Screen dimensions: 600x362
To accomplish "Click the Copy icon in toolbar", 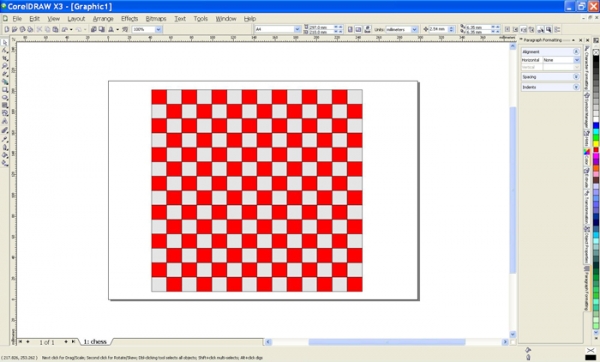I will [47, 29].
